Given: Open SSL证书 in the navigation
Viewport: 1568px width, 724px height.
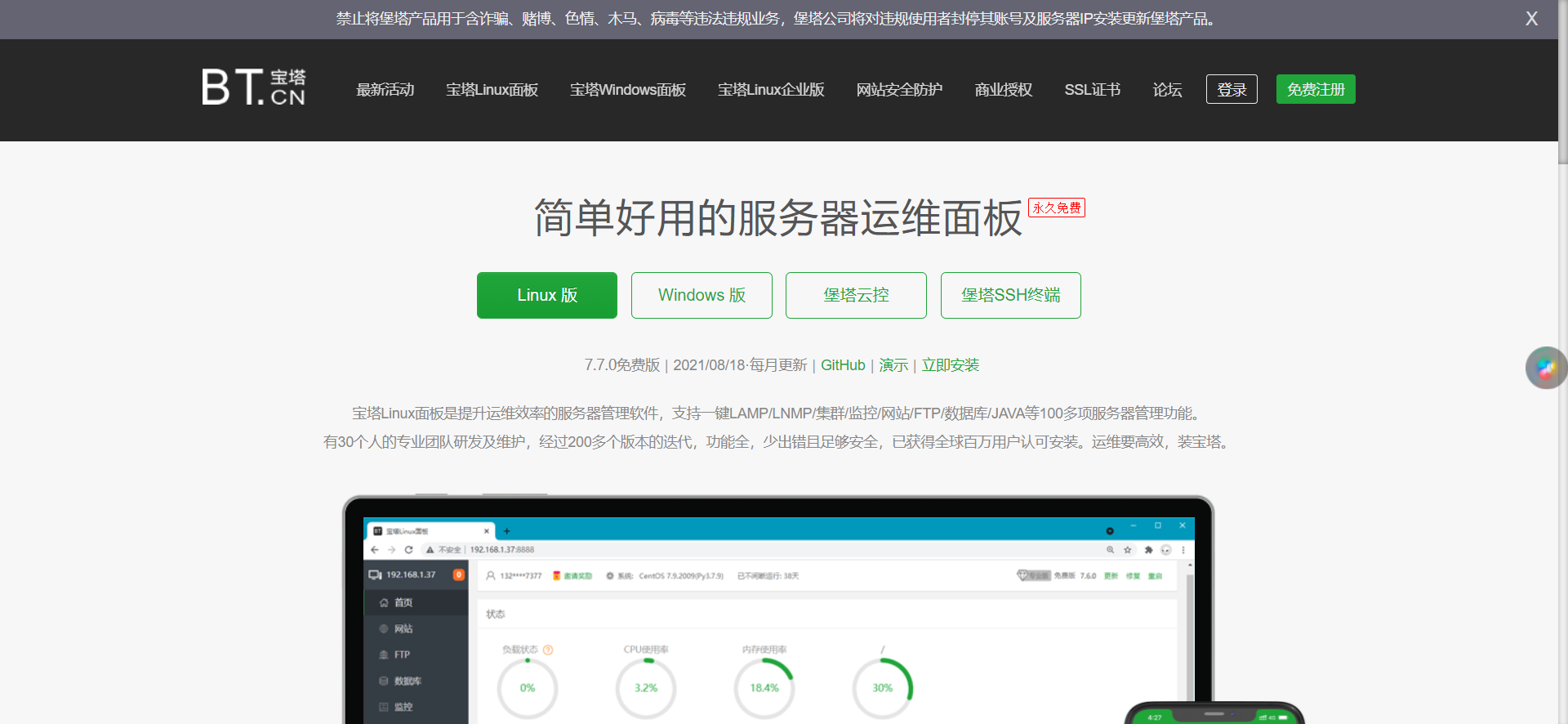Looking at the screenshot, I should [x=1093, y=90].
